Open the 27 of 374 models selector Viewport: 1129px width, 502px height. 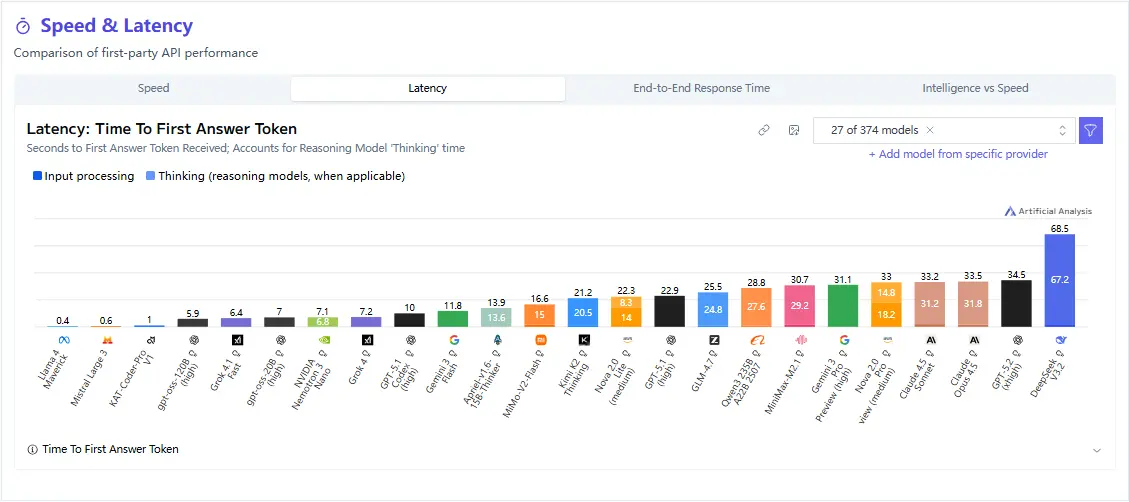point(944,130)
